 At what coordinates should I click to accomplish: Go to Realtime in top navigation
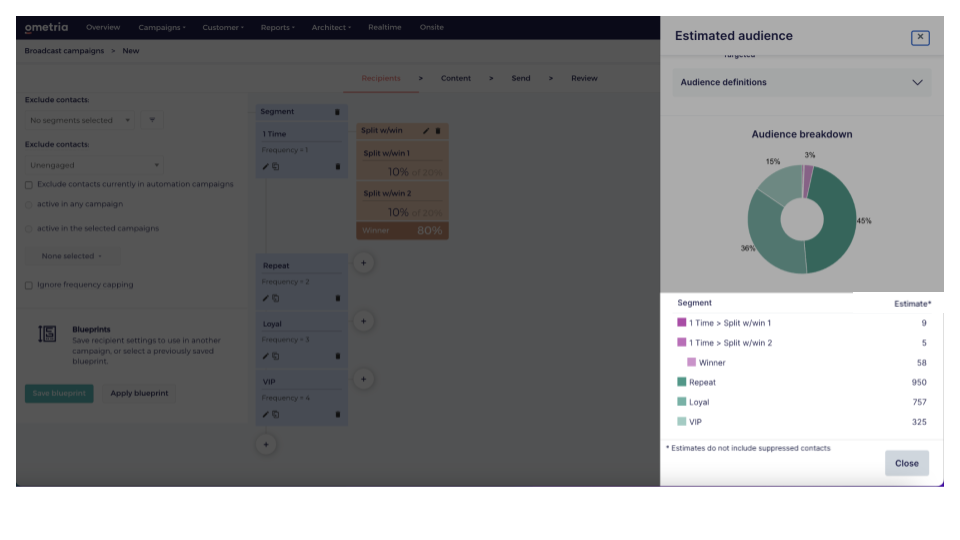[x=384, y=28]
